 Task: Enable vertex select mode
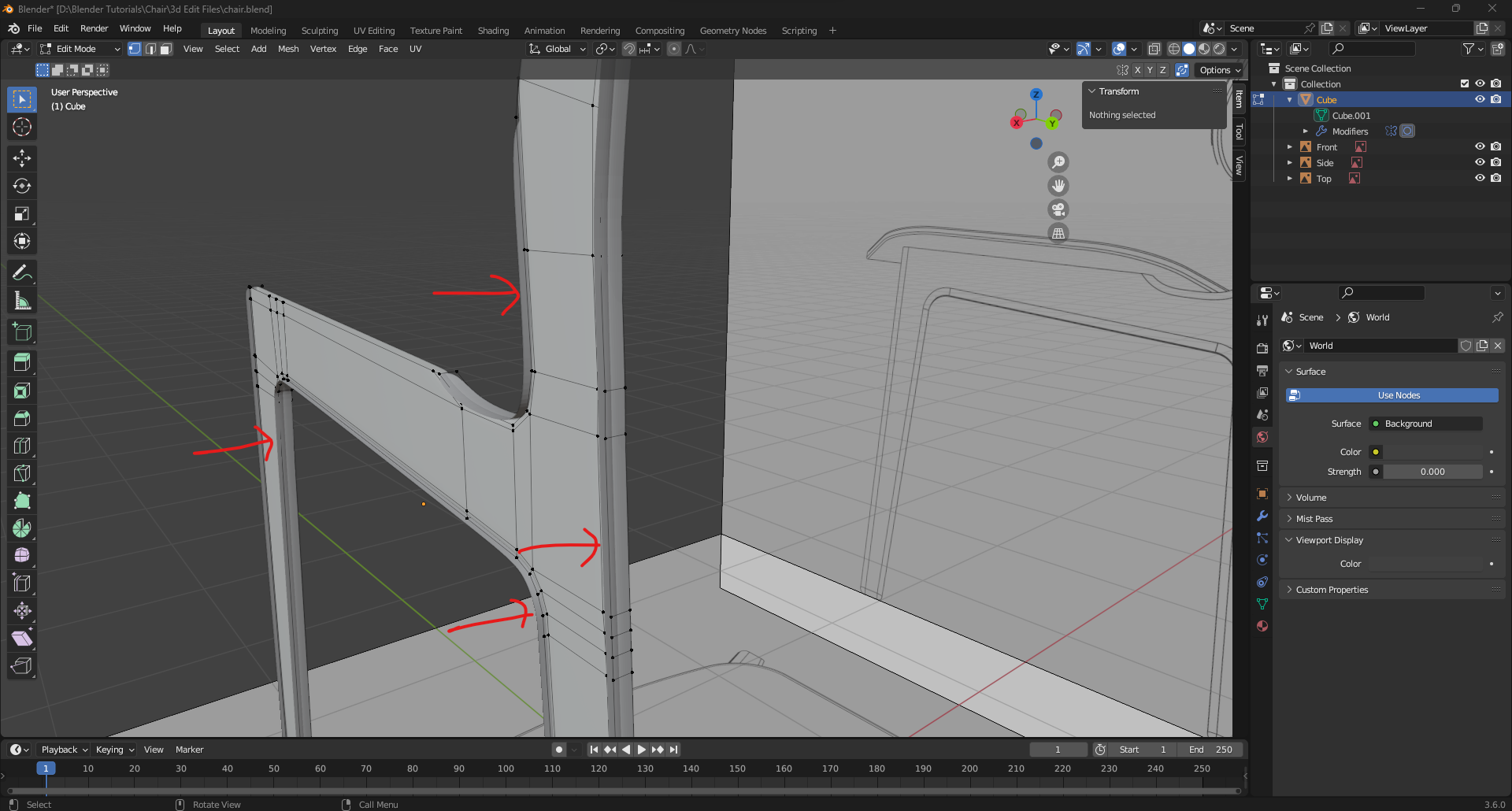coord(135,49)
